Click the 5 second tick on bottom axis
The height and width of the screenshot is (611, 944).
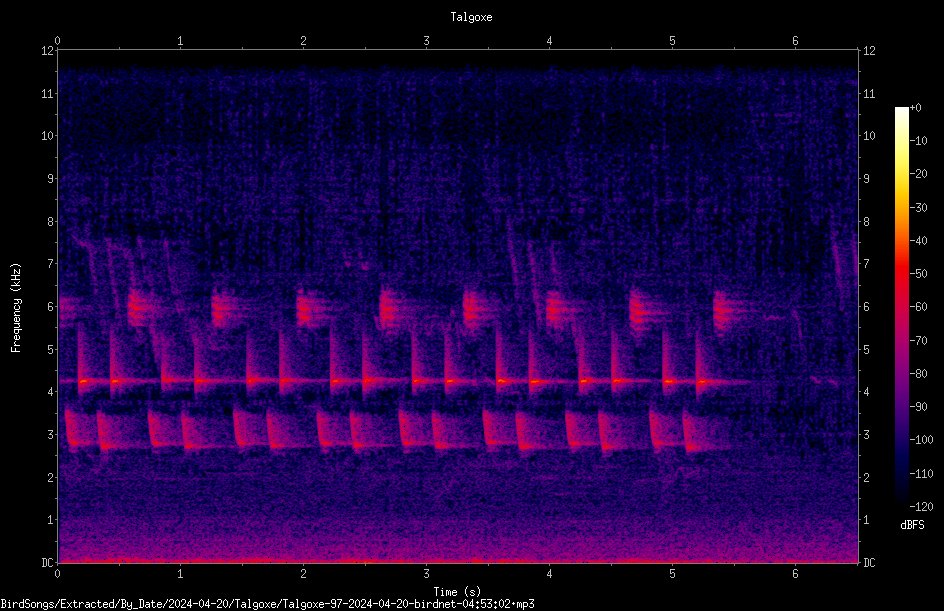[672, 574]
